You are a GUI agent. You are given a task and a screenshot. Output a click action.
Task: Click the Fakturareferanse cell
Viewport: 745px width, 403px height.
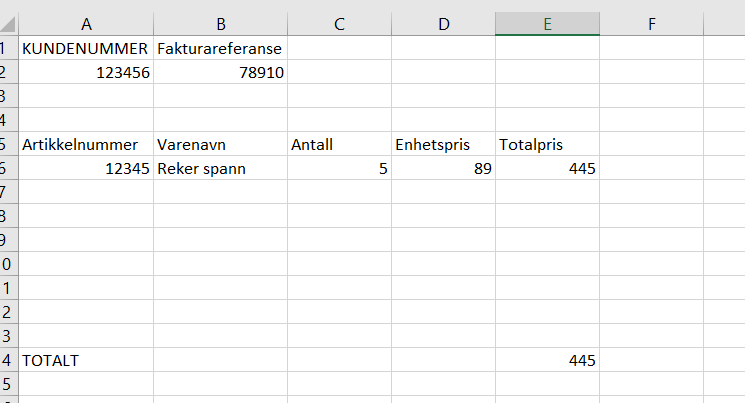220,48
